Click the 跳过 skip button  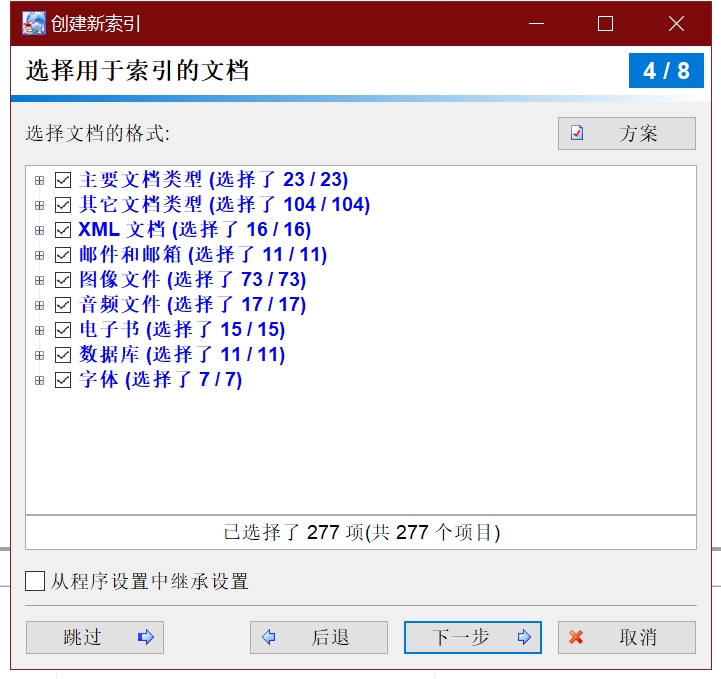95,637
